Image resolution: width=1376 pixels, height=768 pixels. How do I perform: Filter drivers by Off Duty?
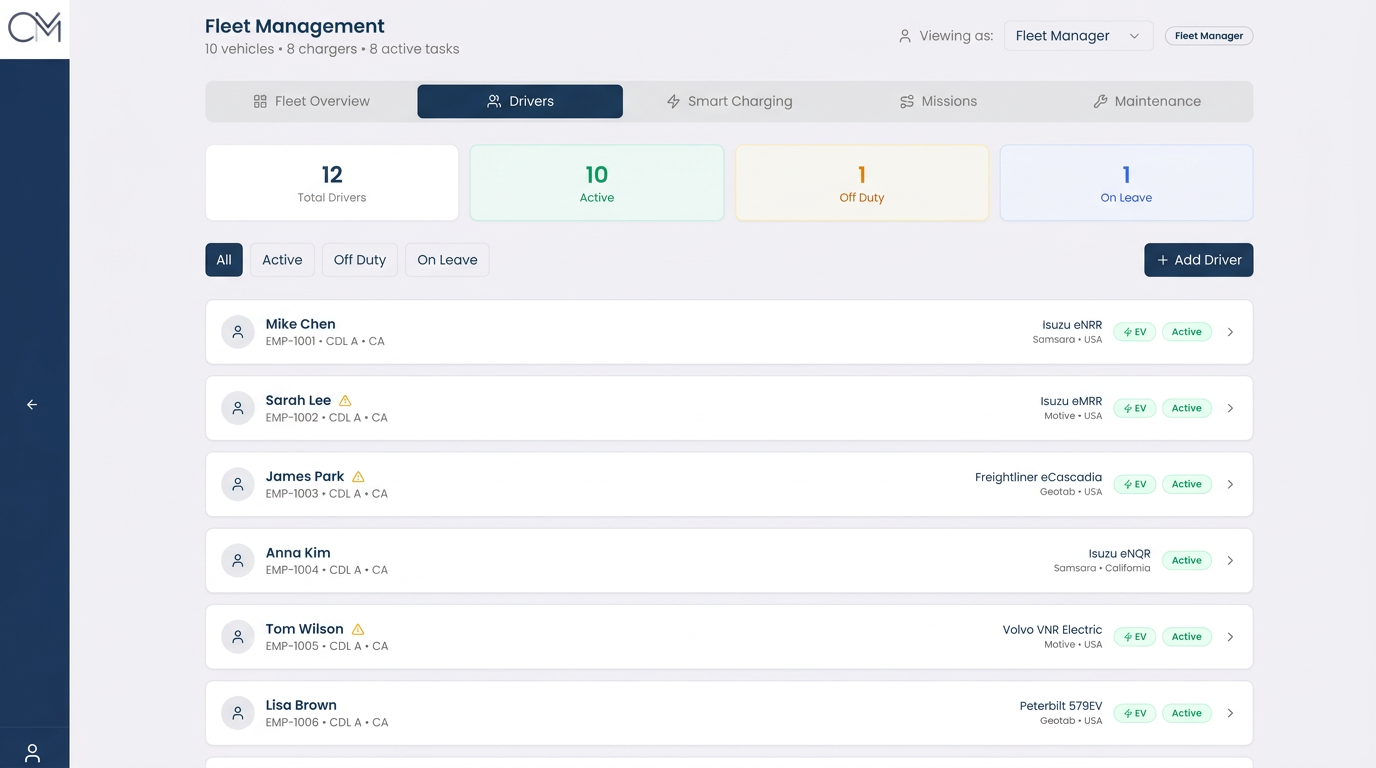[x=360, y=260]
